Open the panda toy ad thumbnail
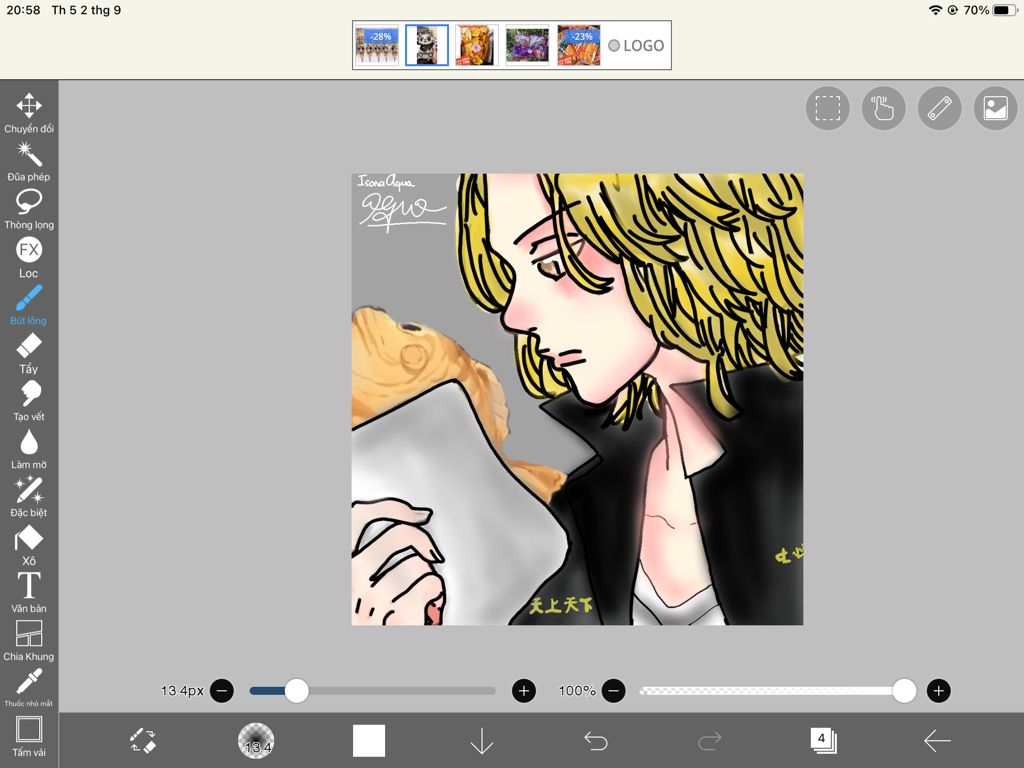 click(x=426, y=45)
